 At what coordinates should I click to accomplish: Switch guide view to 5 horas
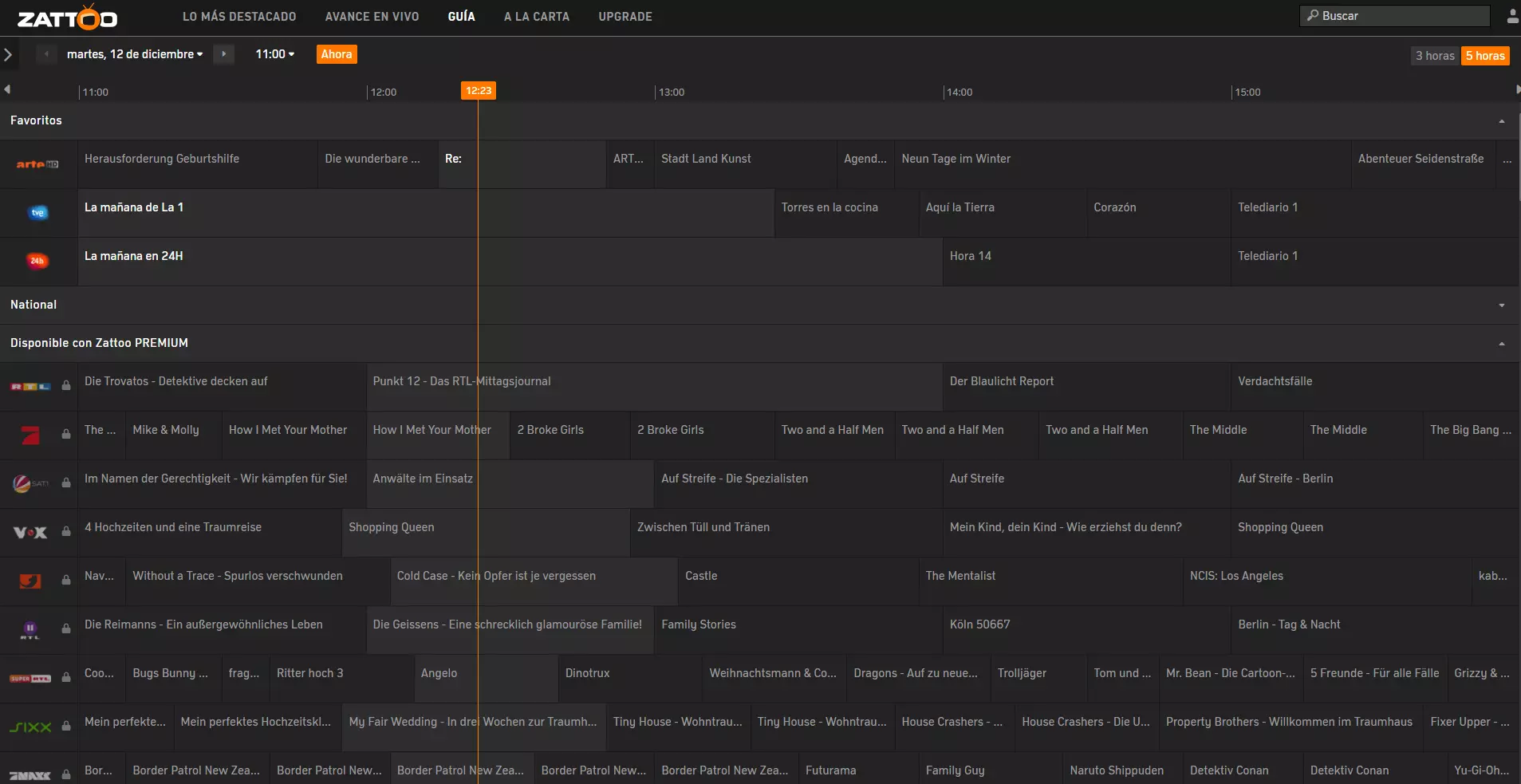pos(1485,56)
